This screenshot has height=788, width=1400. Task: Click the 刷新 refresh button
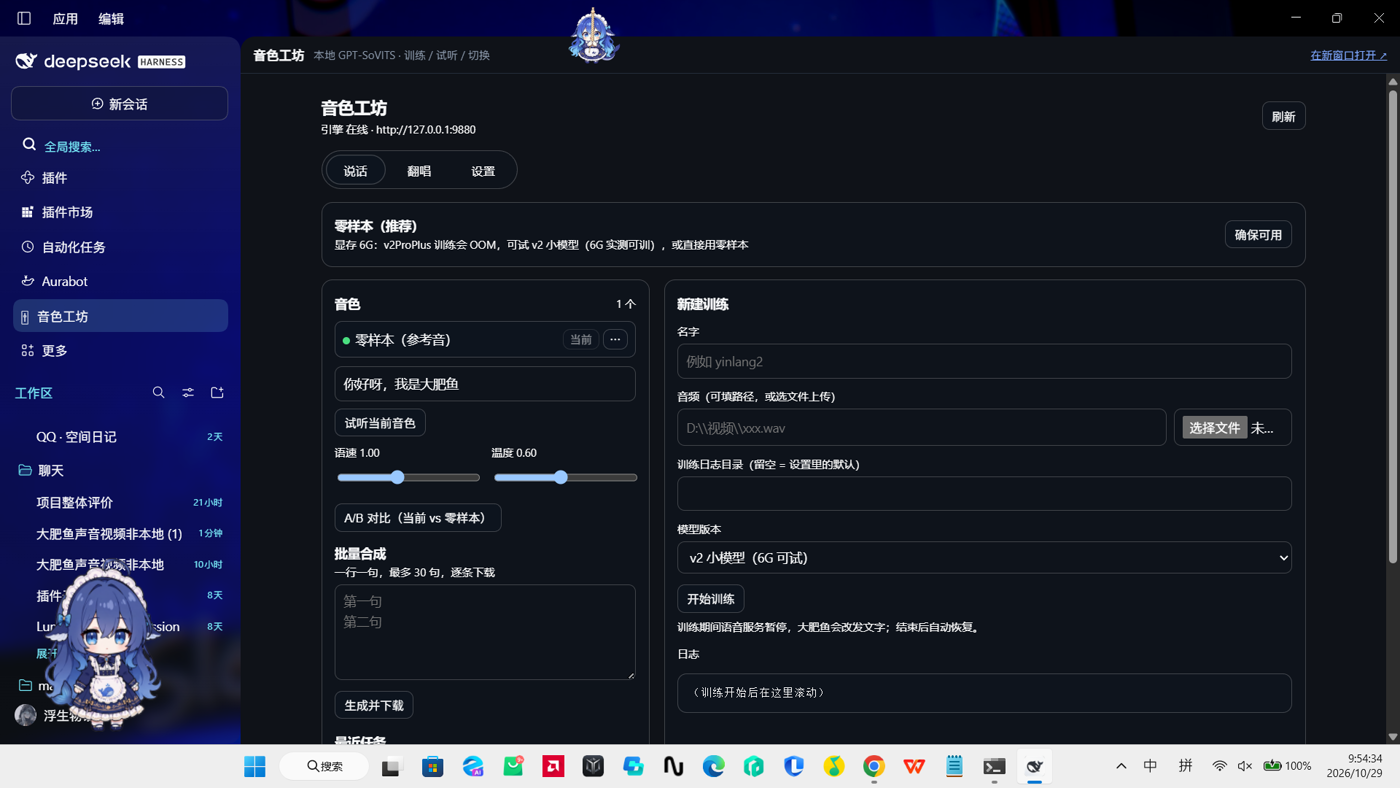point(1283,117)
